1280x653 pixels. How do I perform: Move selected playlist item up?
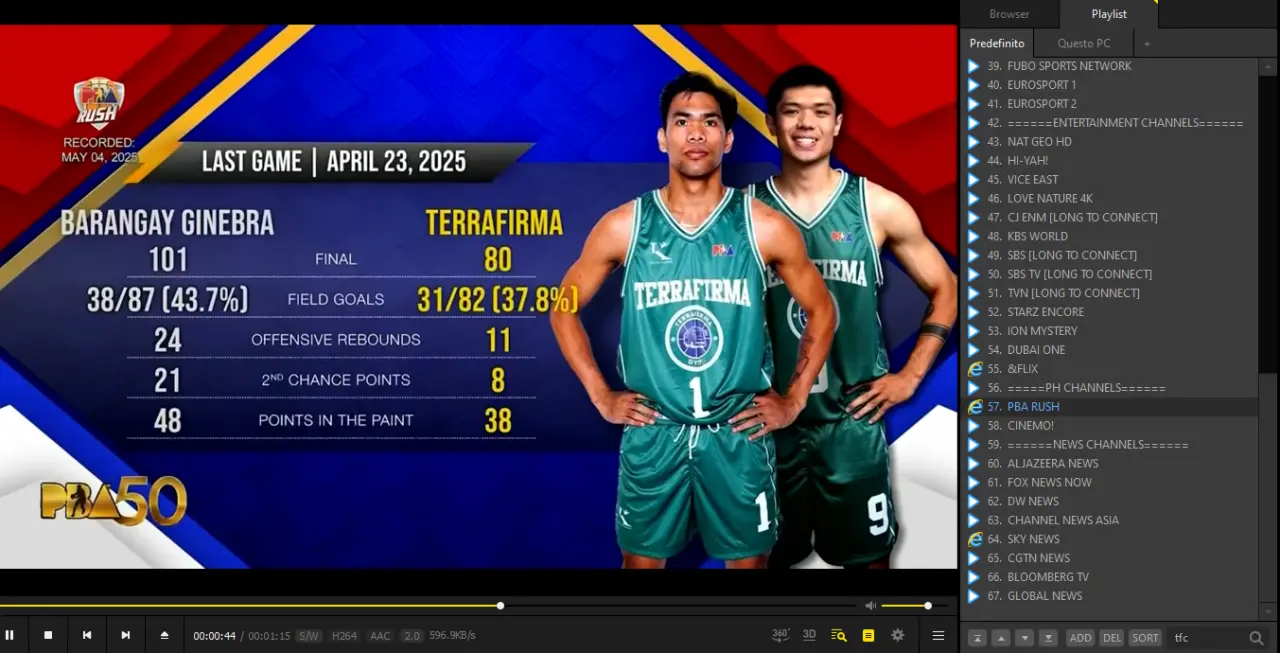click(1001, 637)
